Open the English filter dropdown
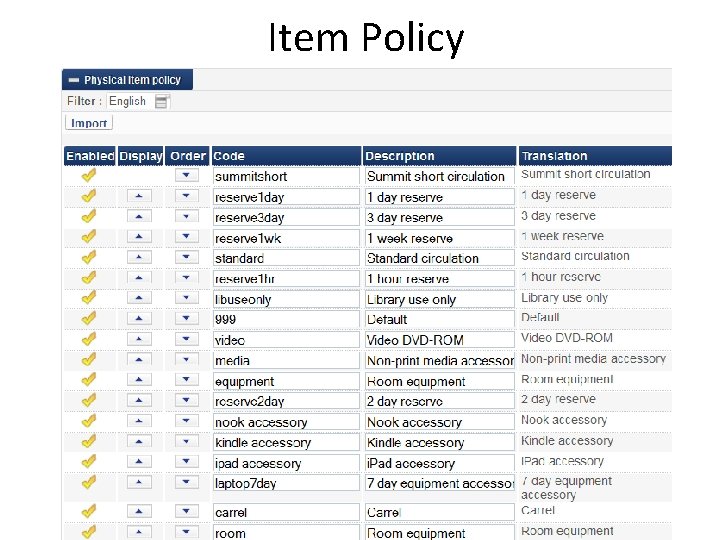This screenshot has width=720, height=540. click(162, 101)
